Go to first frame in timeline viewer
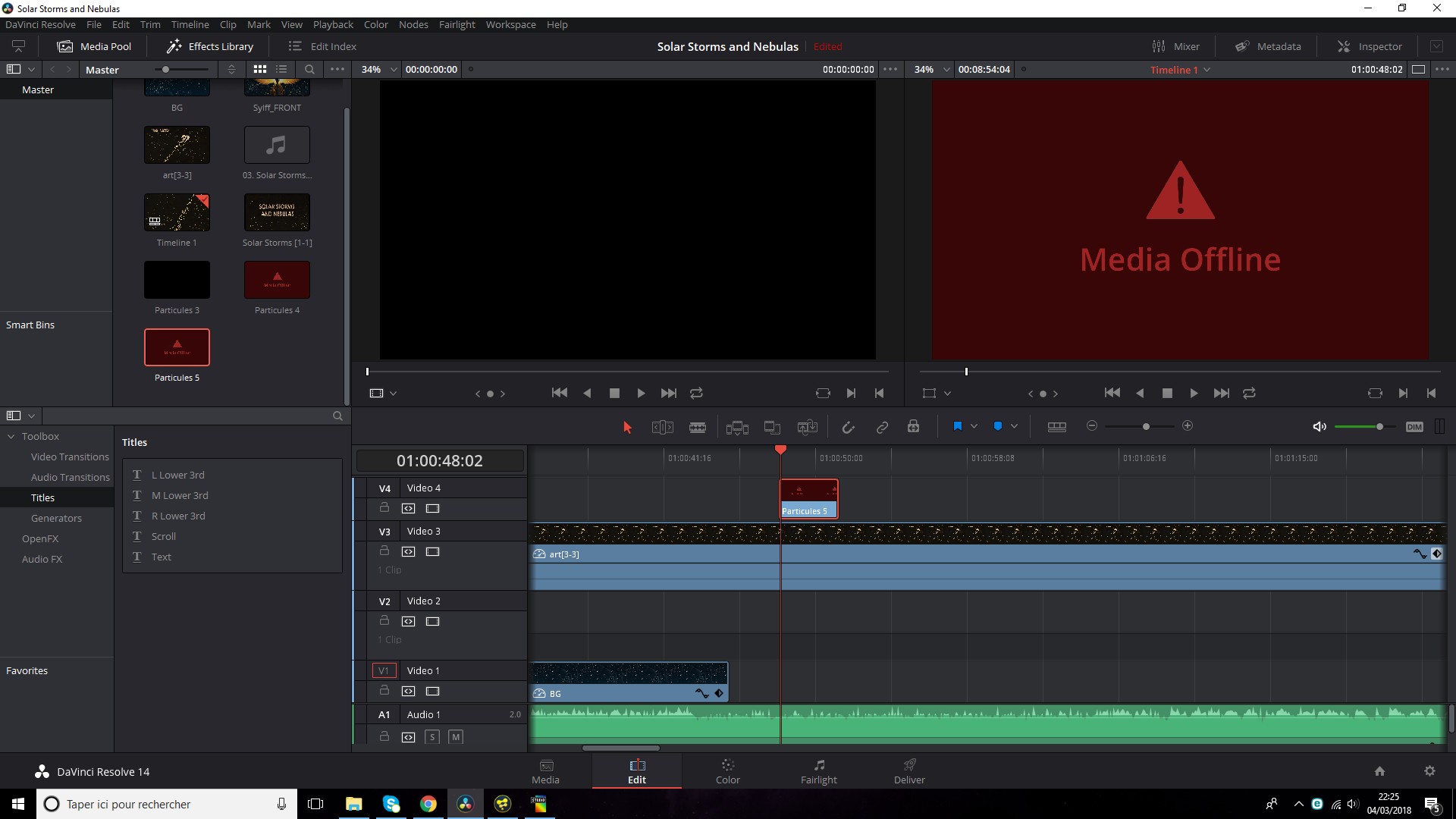 [x=1112, y=393]
